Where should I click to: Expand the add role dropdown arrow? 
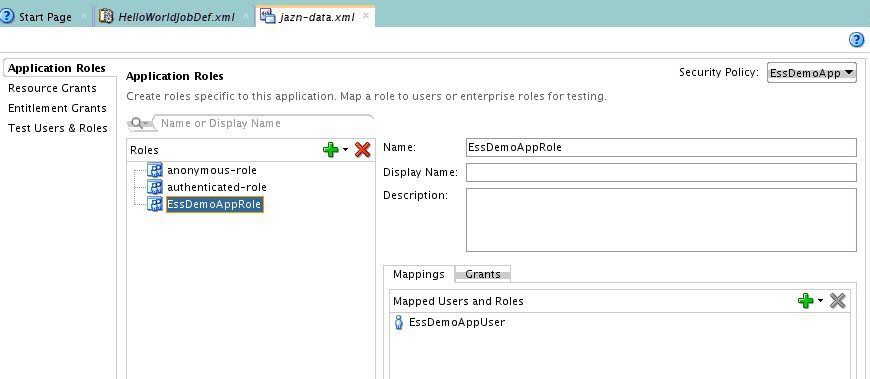click(346, 150)
